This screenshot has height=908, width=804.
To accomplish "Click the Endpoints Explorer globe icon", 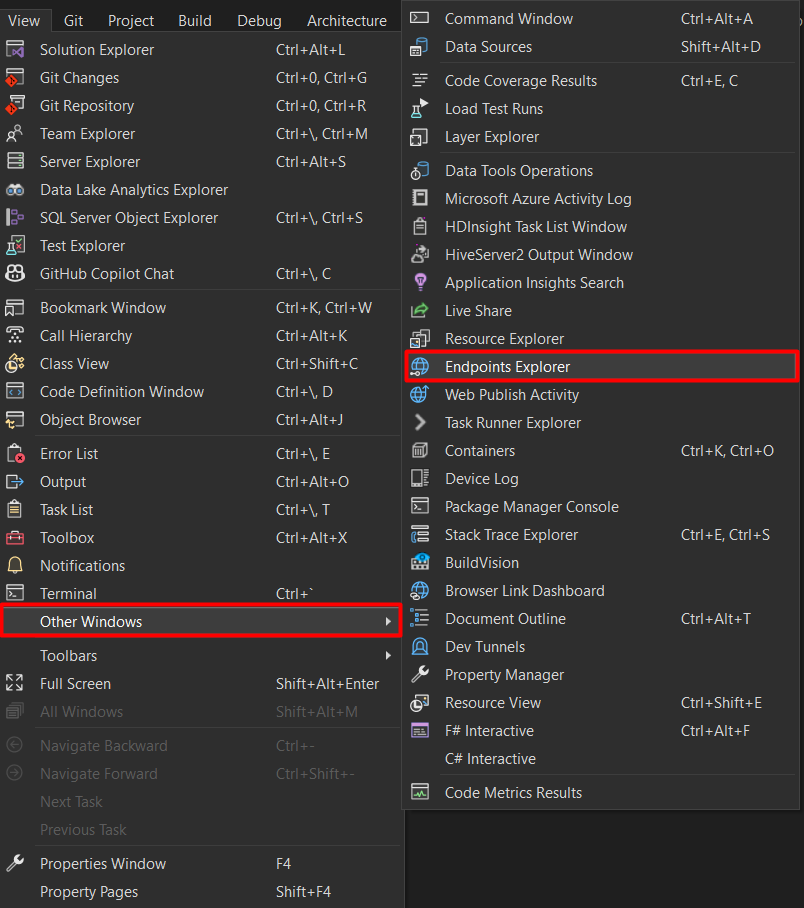I will click(x=419, y=366).
